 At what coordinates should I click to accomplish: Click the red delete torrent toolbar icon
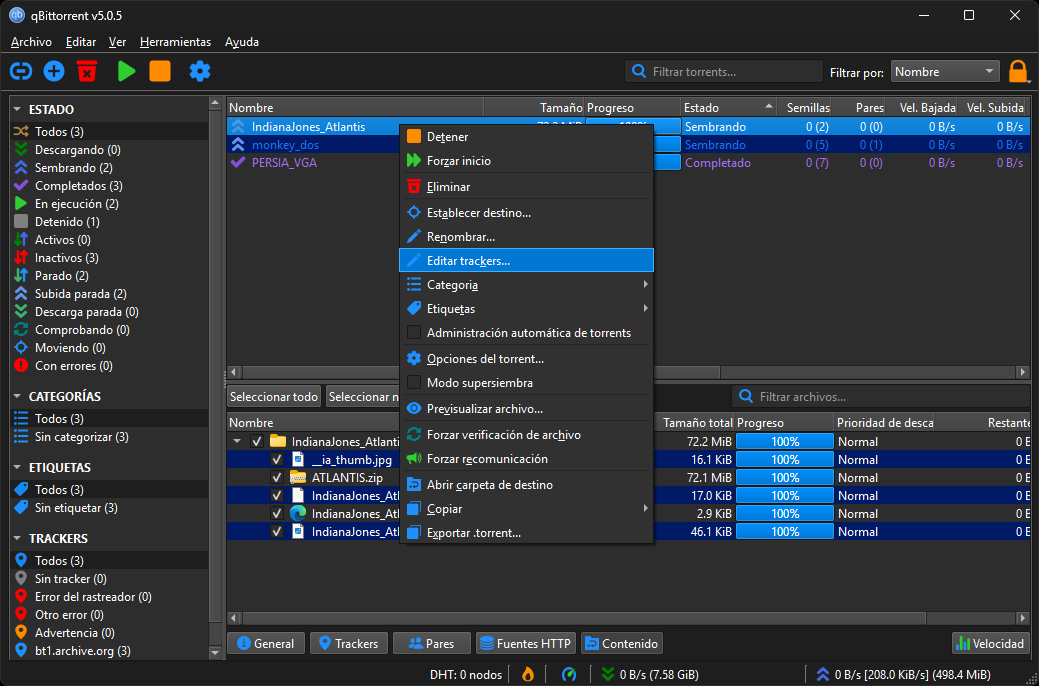click(87, 71)
